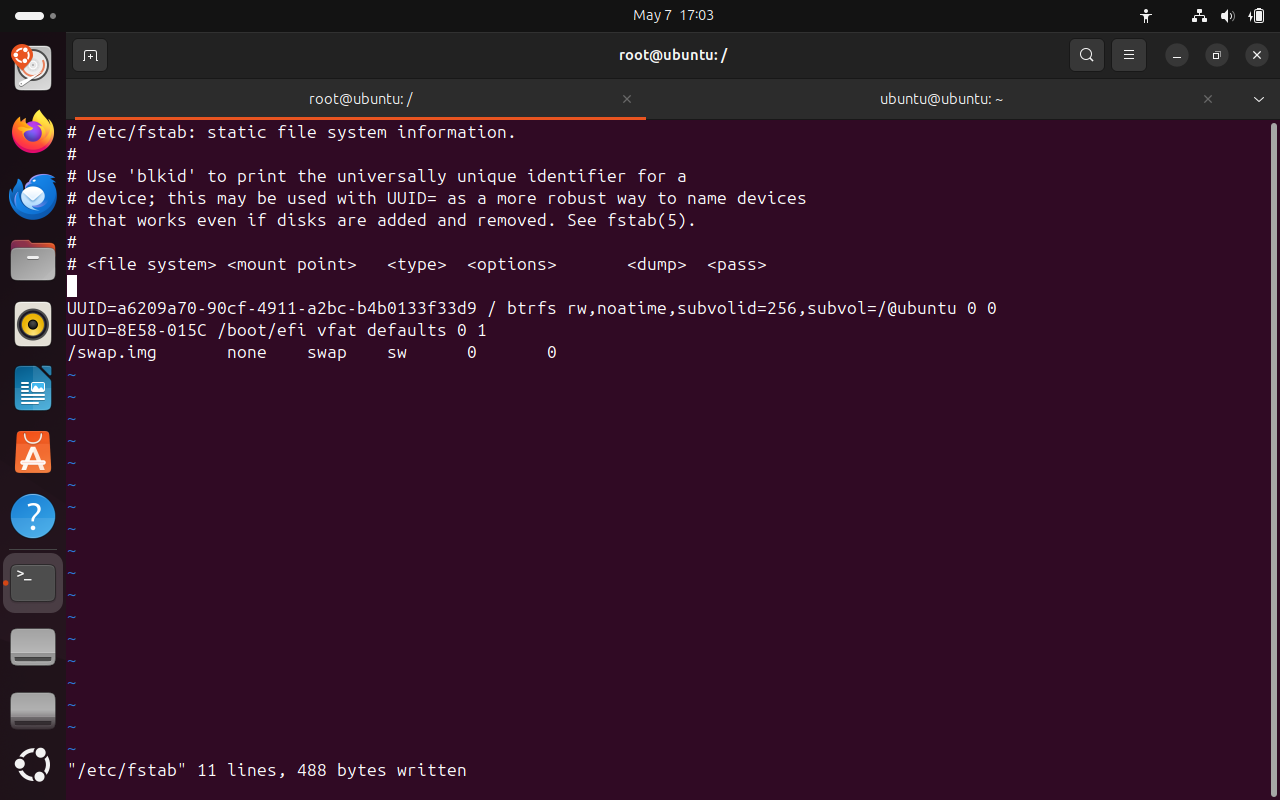This screenshot has height=800, width=1280.
Task: Launch Thunderbird from the dock
Action: [33, 196]
